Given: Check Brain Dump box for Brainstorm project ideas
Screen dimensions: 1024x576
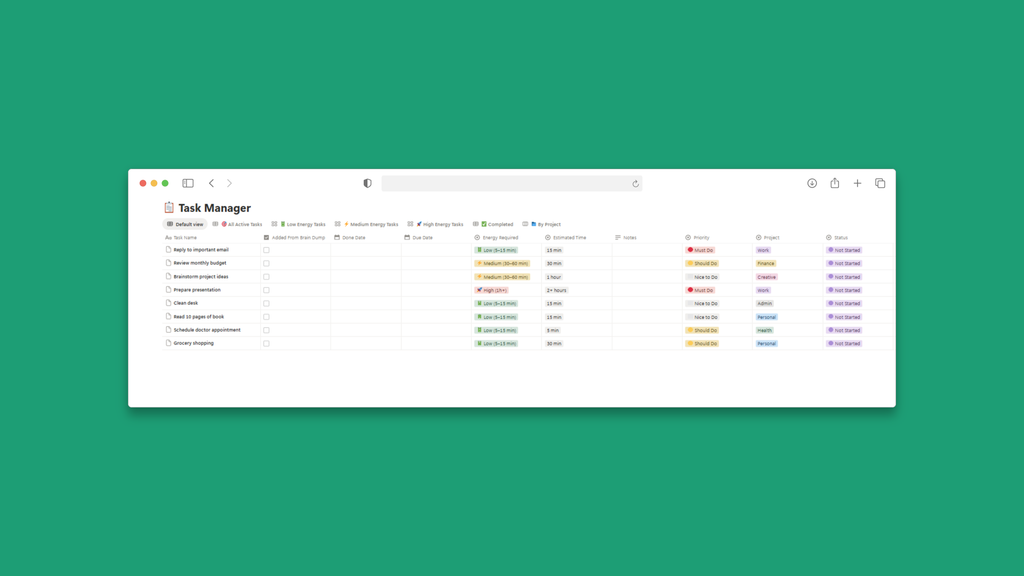Looking at the screenshot, I should pos(266,277).
